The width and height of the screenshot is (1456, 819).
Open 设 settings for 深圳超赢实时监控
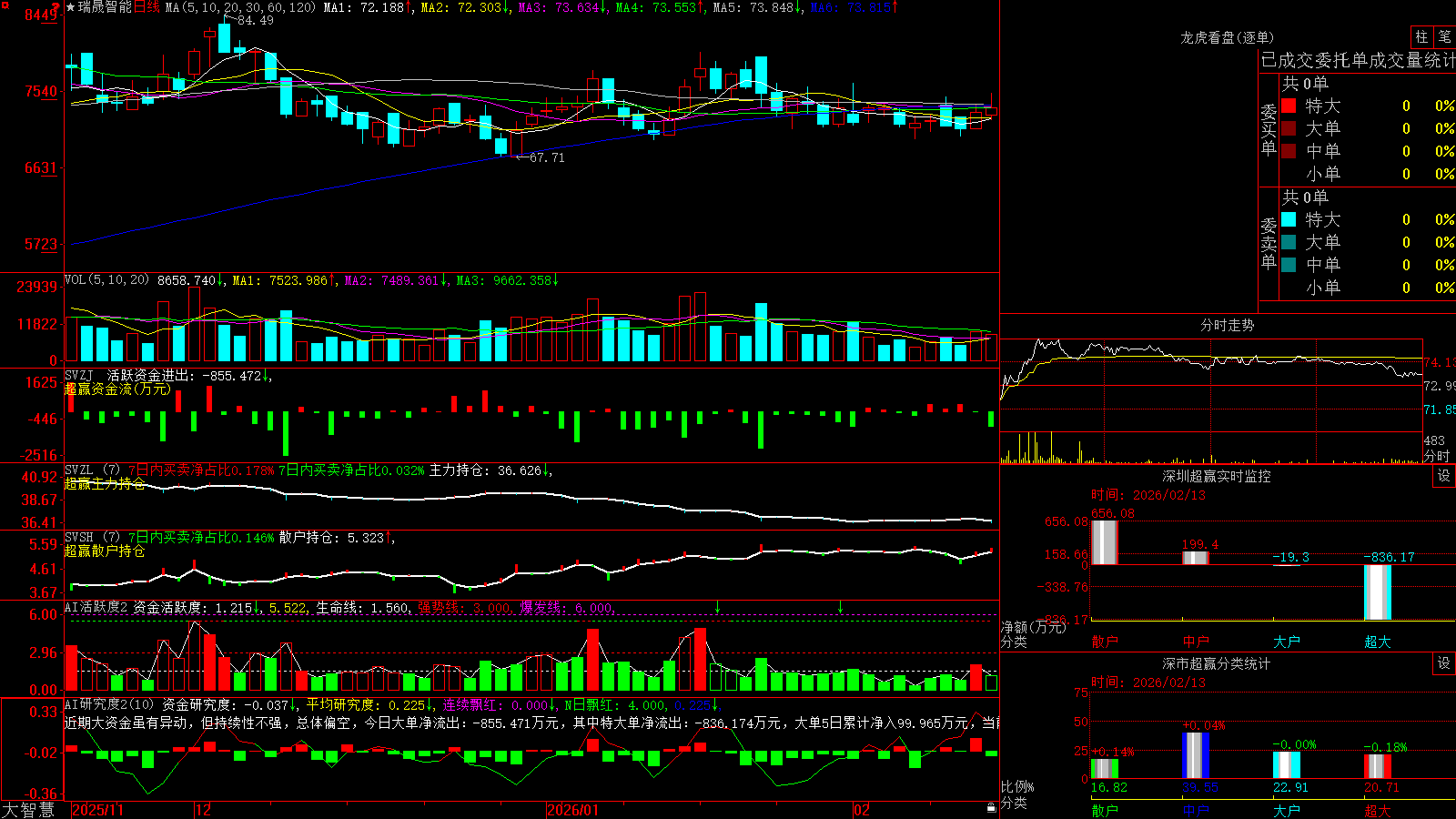point(1444,476)
